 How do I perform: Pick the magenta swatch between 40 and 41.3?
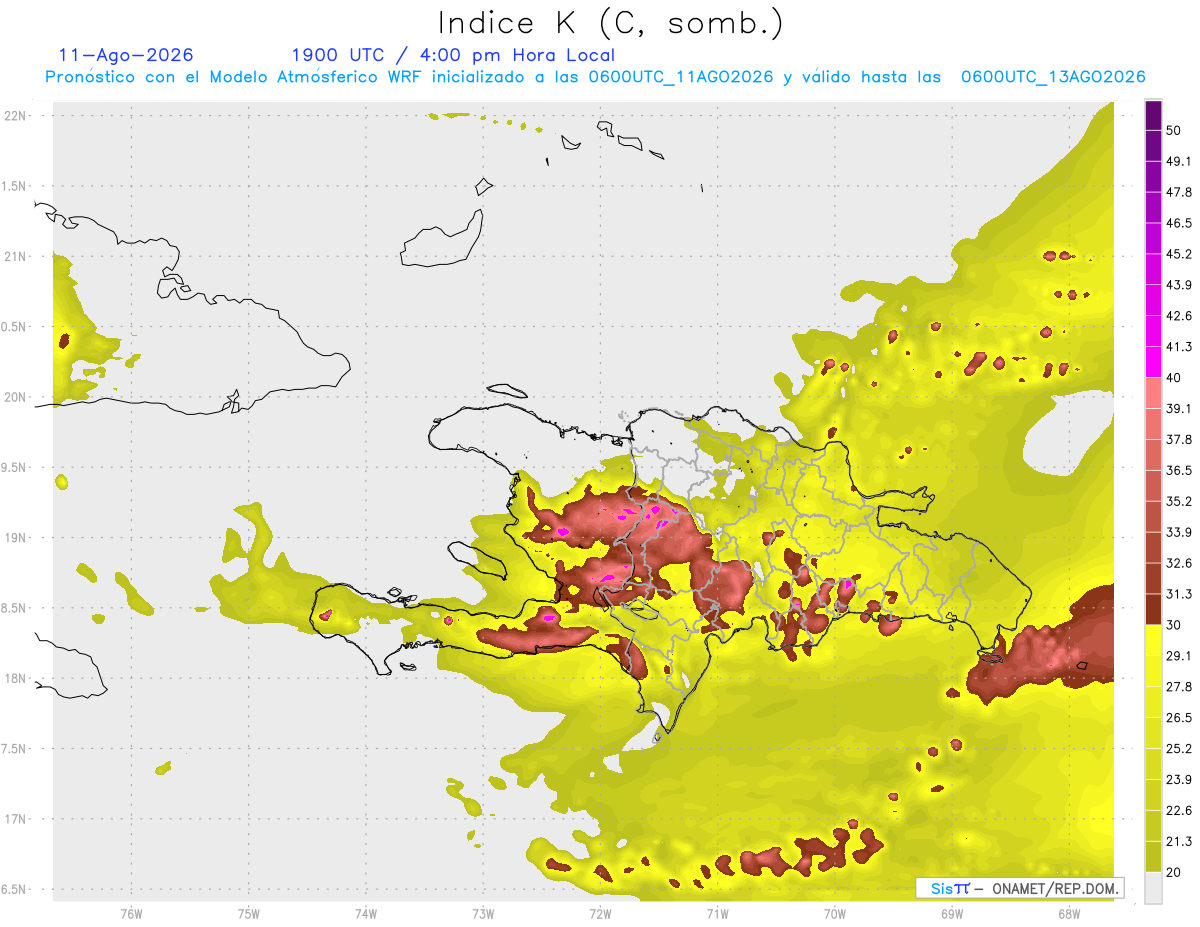tap(1153, 362)
